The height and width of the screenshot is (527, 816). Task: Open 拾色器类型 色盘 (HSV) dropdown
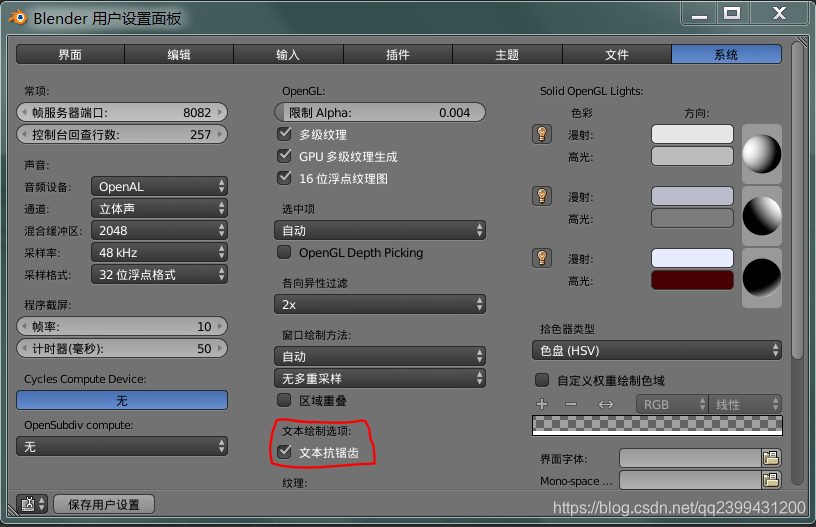657,350
